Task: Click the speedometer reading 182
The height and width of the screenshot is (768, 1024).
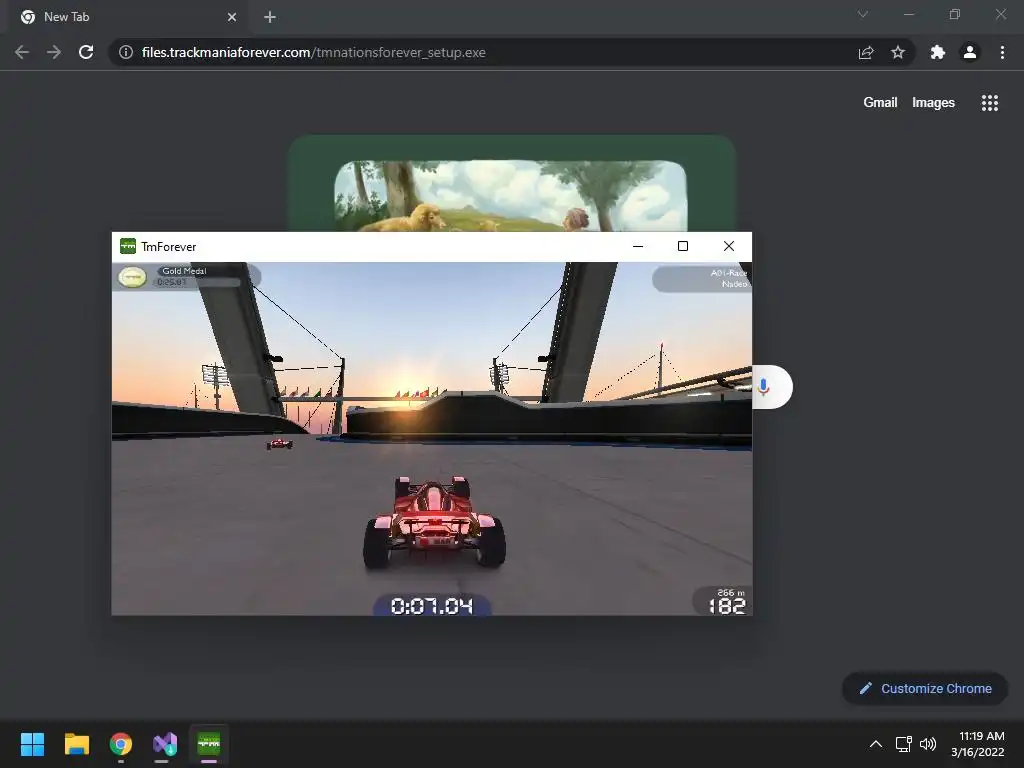Action: click(726, 605)
